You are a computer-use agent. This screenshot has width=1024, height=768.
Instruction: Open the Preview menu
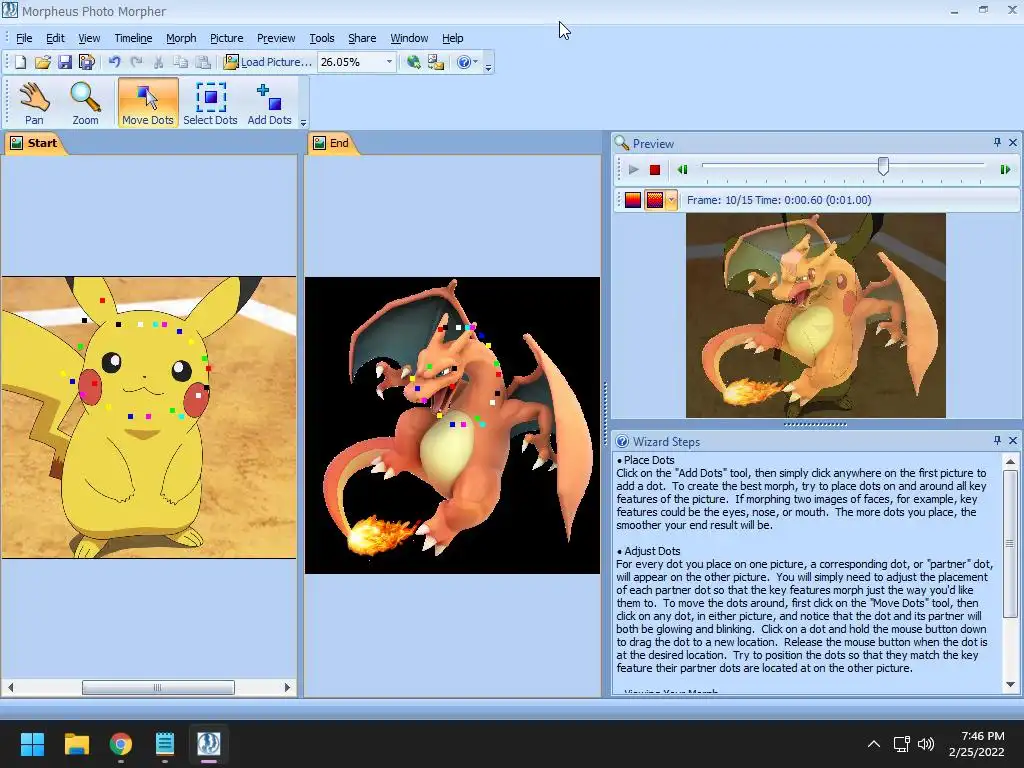[276, 38]
